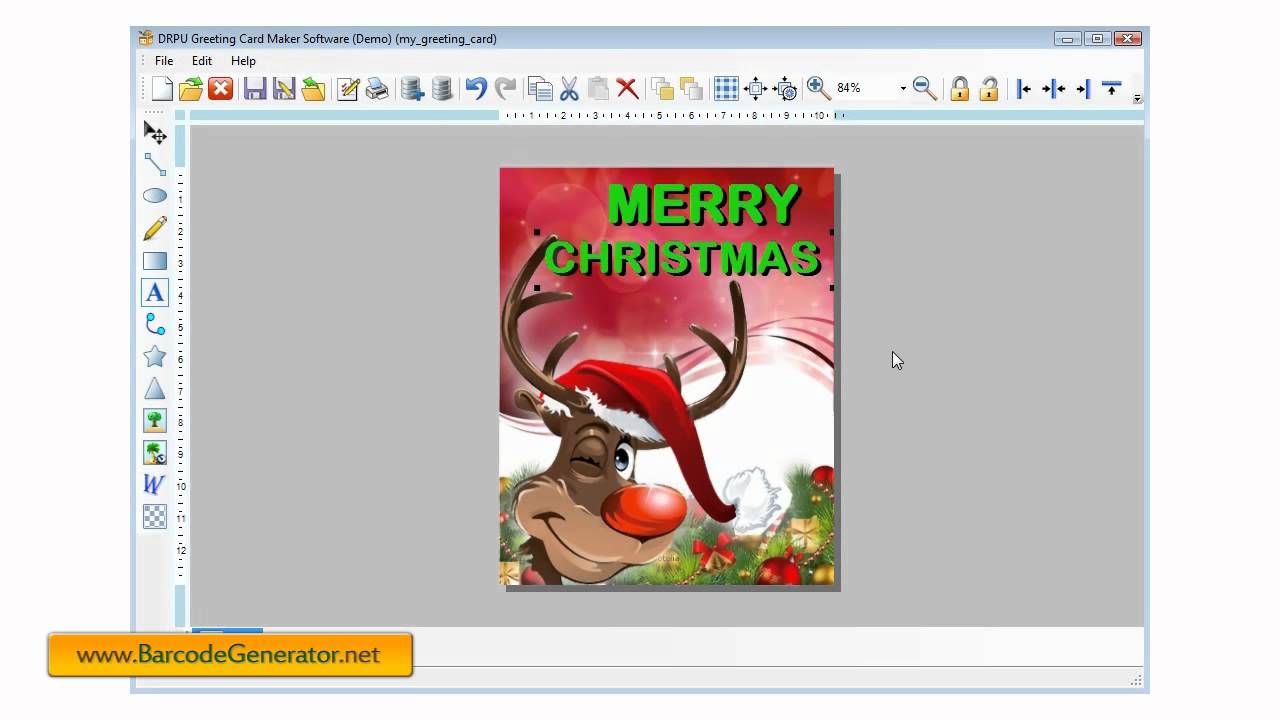Open the File menu

[x=164, y=61]
